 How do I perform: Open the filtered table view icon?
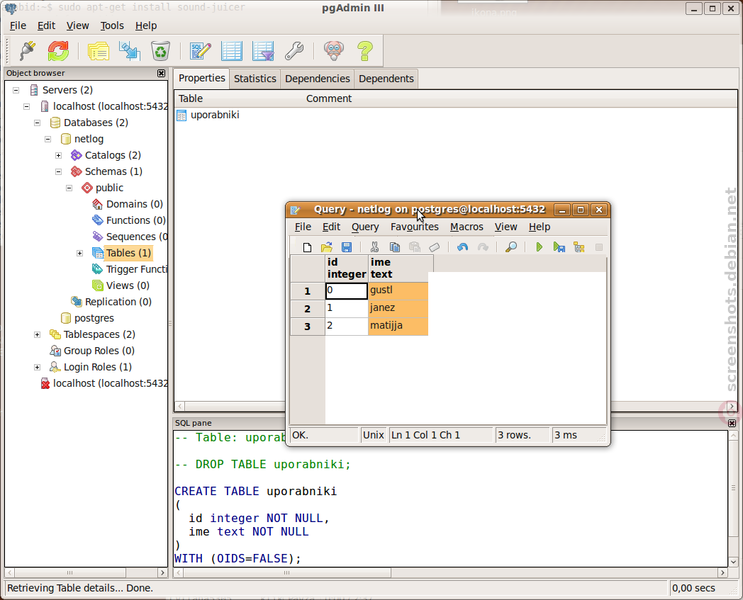(263, 51)
